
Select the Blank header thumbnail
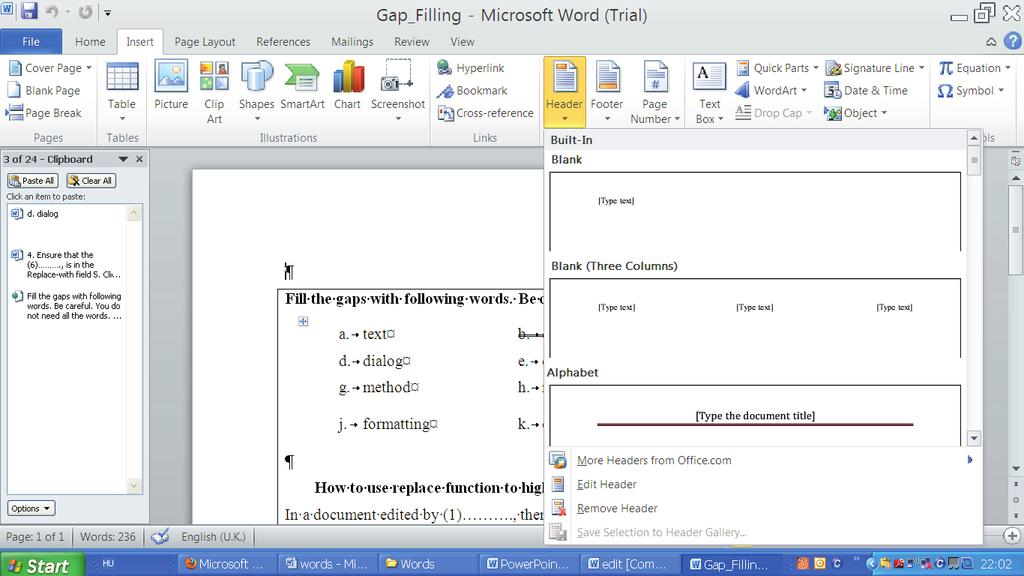click(x=755, y=211)
